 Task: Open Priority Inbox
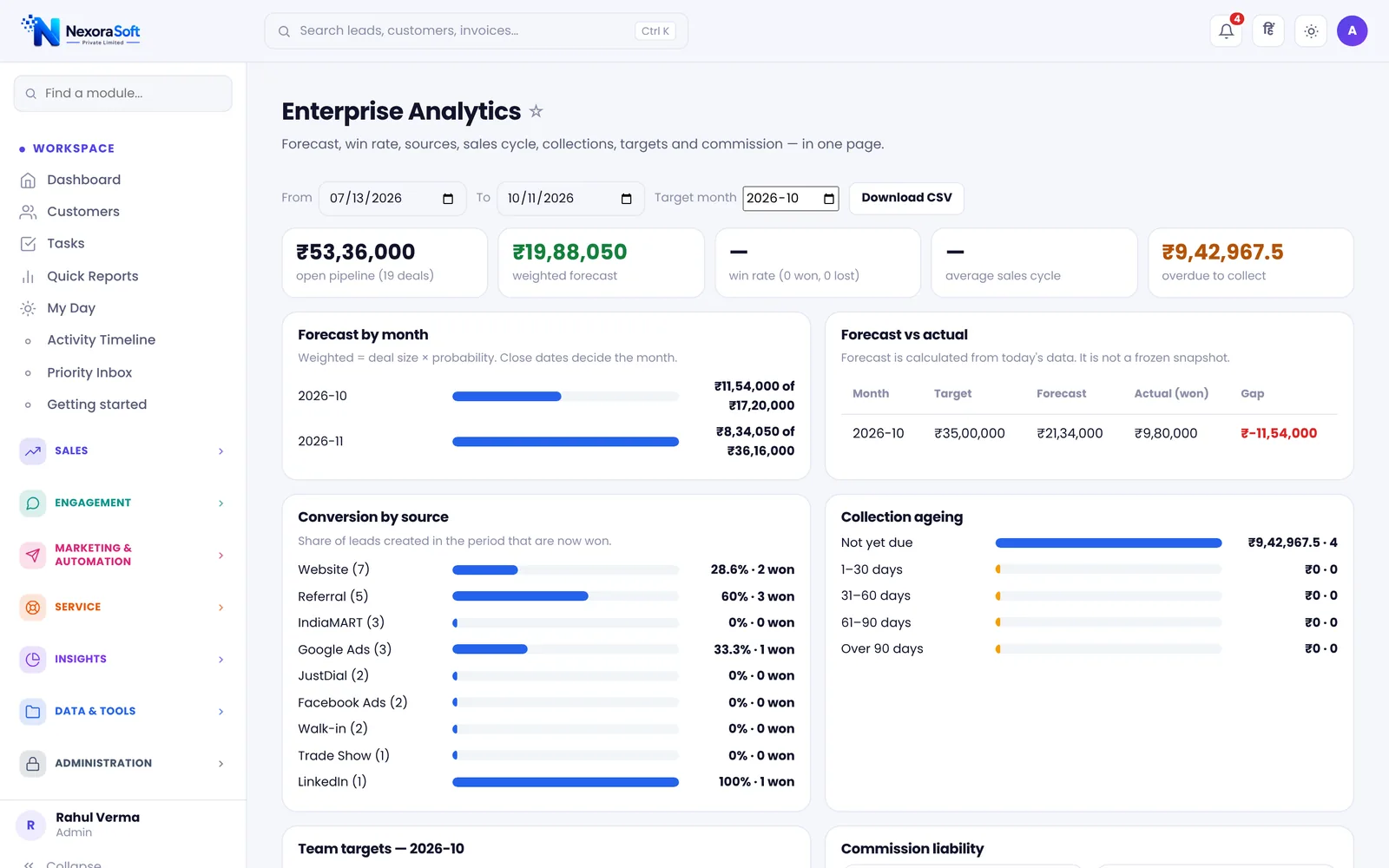pos(122,372)
